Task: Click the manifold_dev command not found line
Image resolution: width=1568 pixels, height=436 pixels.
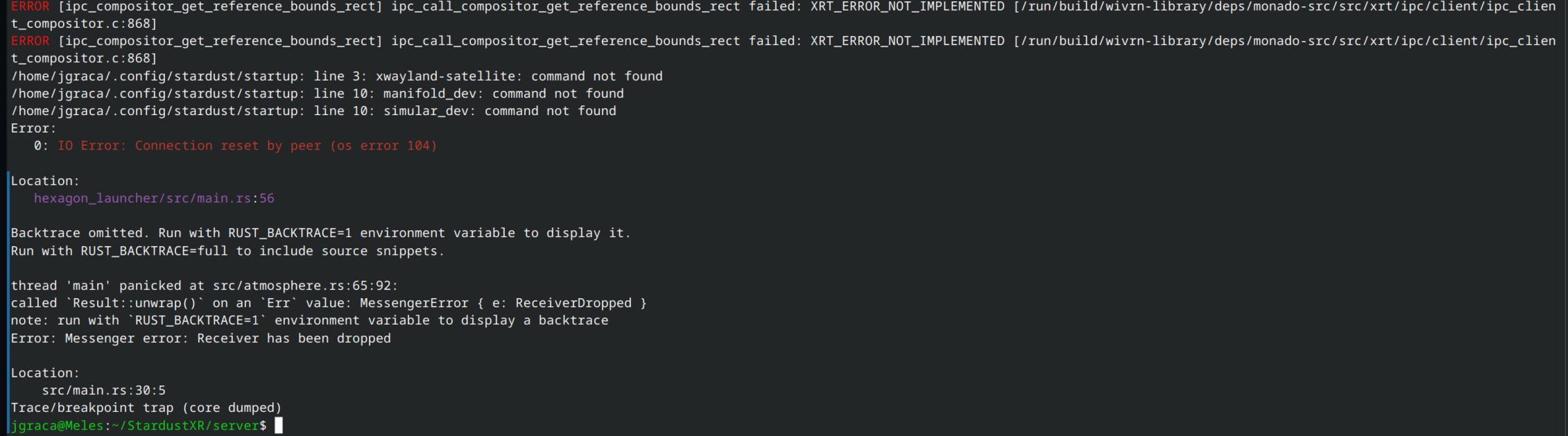Action: [x=317, y=94]
